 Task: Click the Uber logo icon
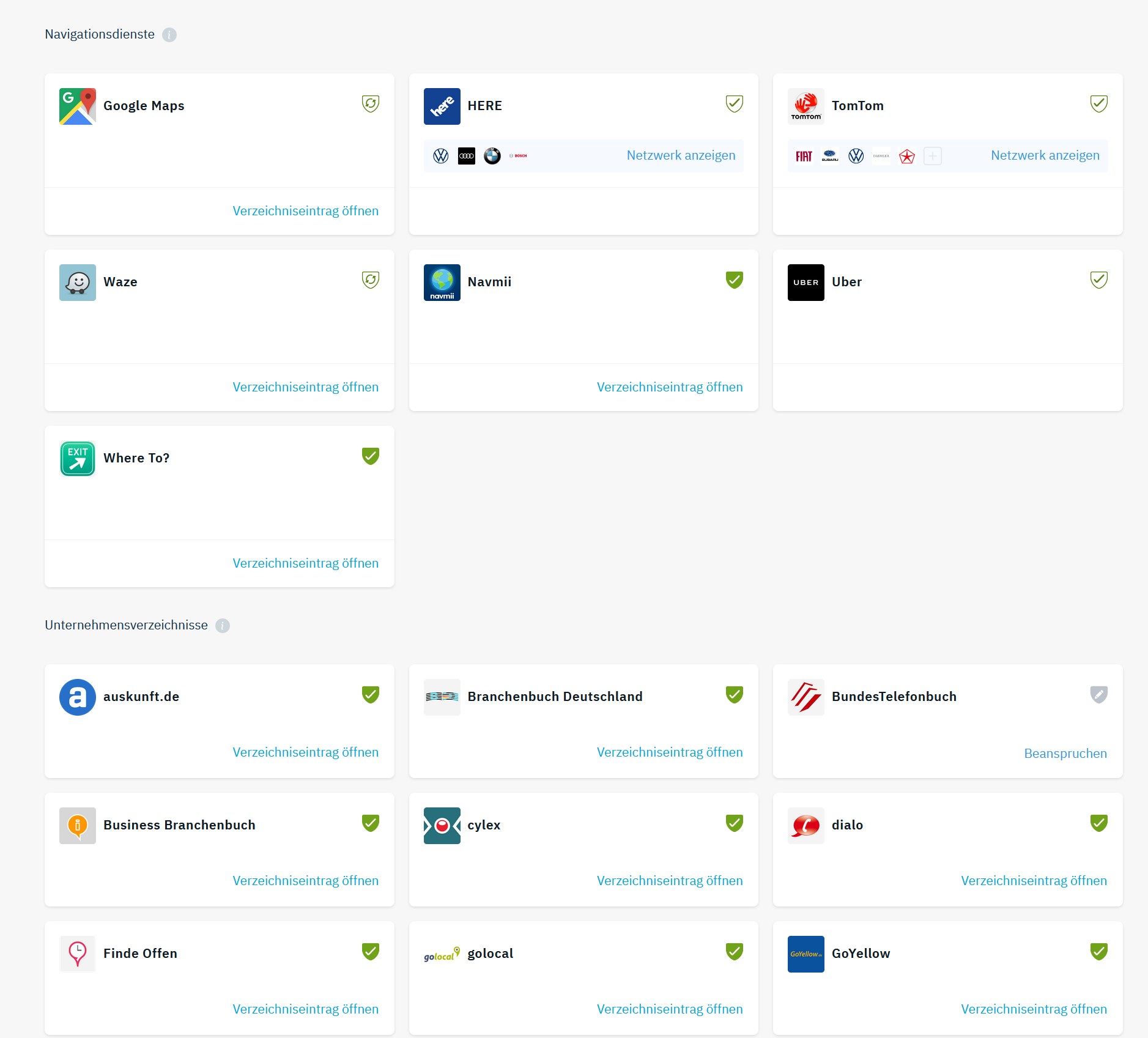coord(806,283)
